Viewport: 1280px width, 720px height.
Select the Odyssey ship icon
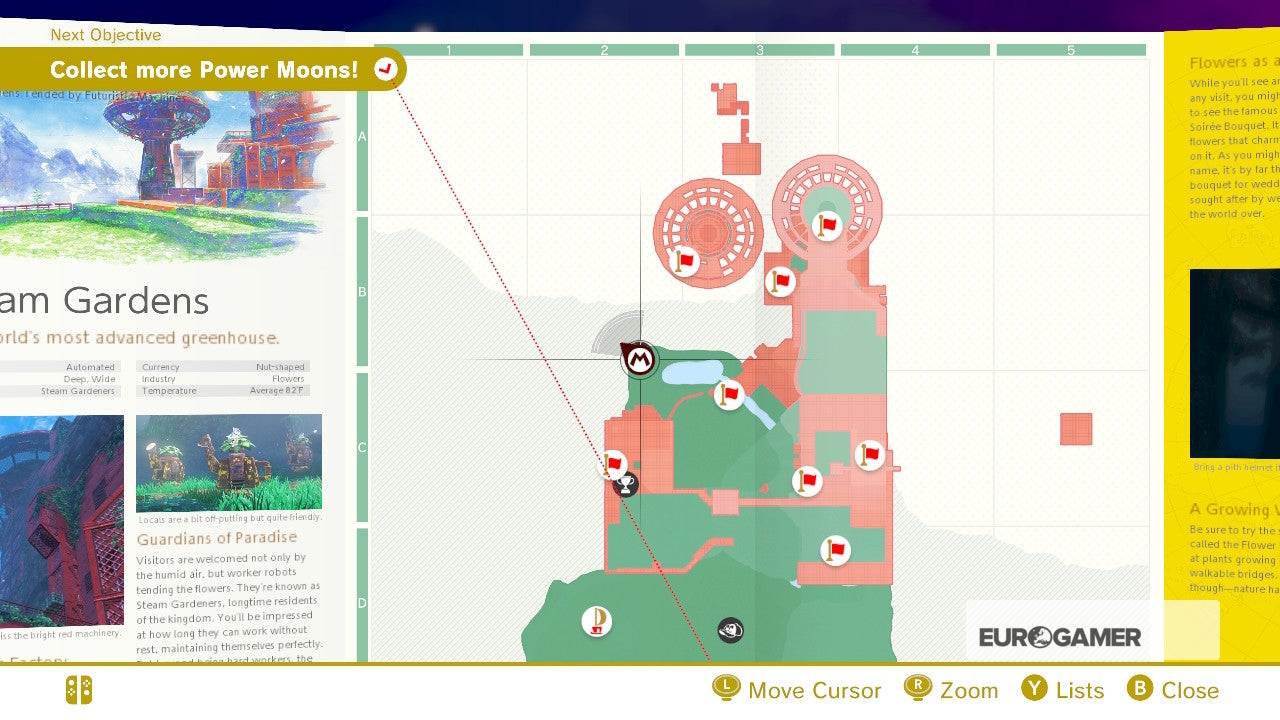pos(597,622)
